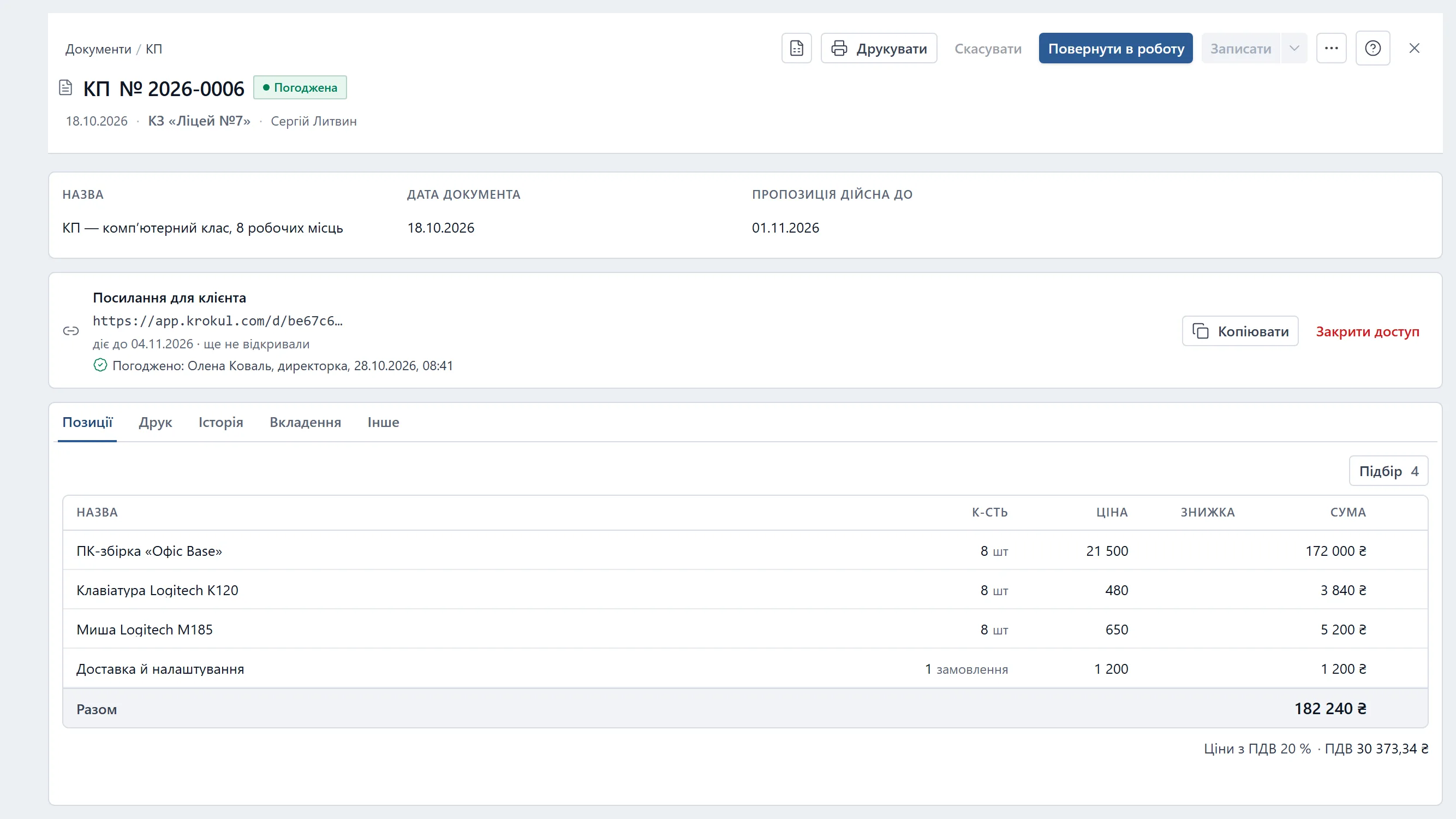Viewport: 1456px width, 819px height.
Task: Click the СУМА column header
Action: coord(1347,513)
